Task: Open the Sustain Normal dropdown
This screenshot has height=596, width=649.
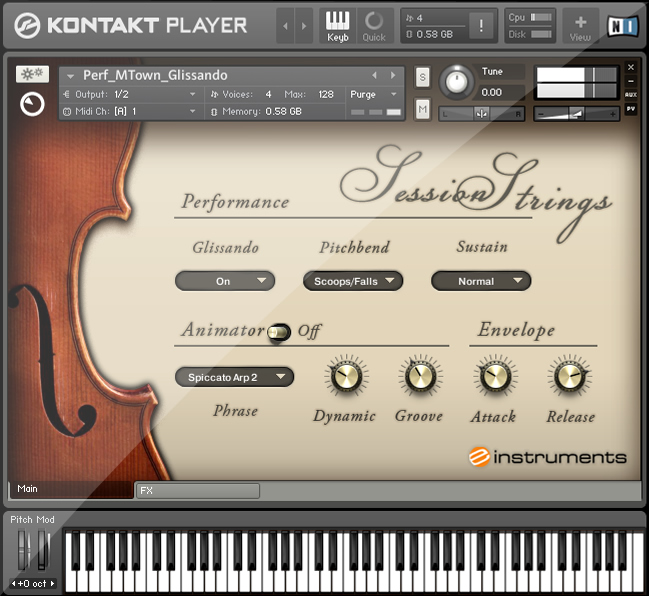Action: click(481, 281)
